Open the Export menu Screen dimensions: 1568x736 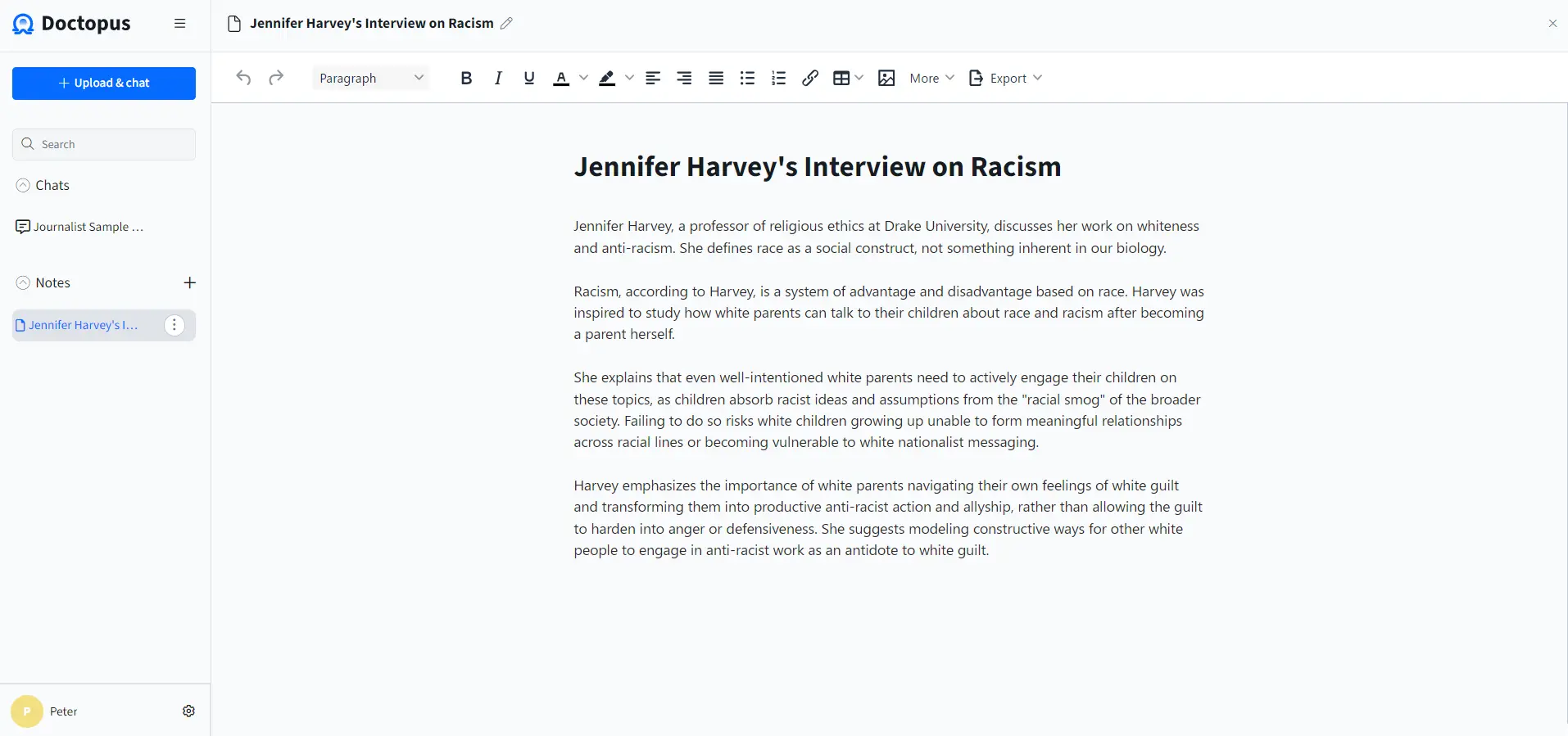1006,78
